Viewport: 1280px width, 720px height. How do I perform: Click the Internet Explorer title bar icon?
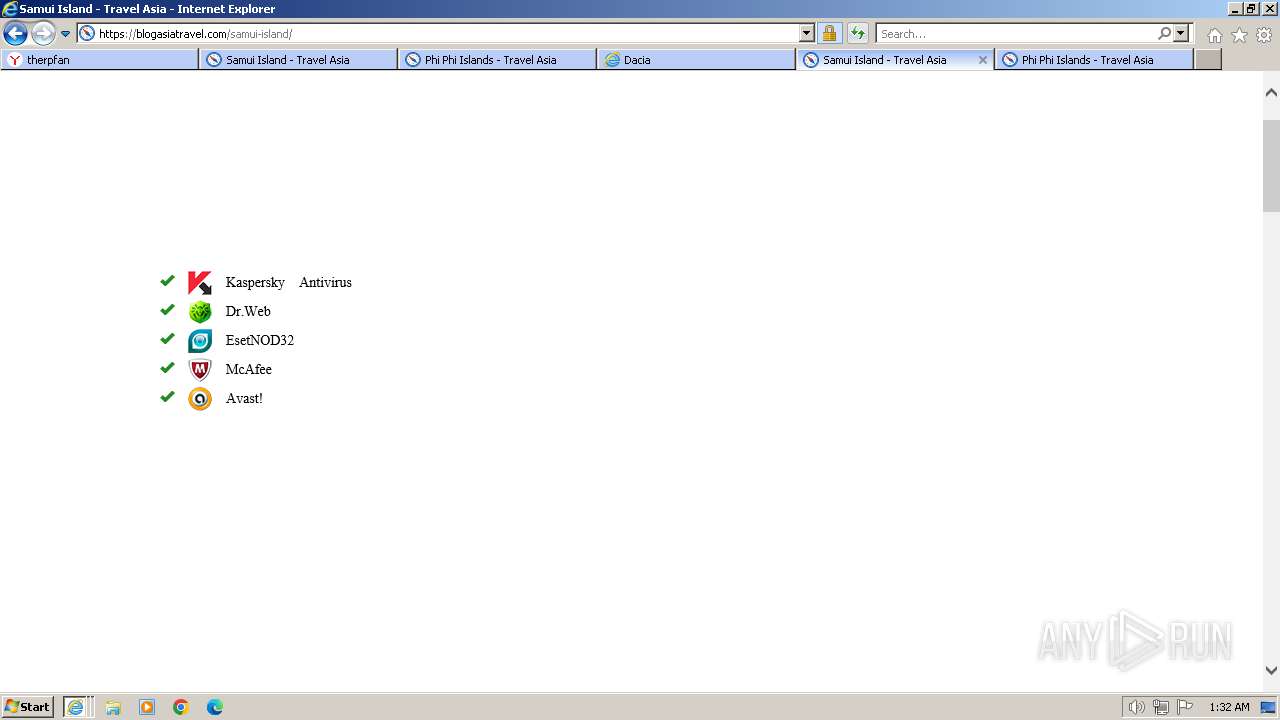pos(10,9)
